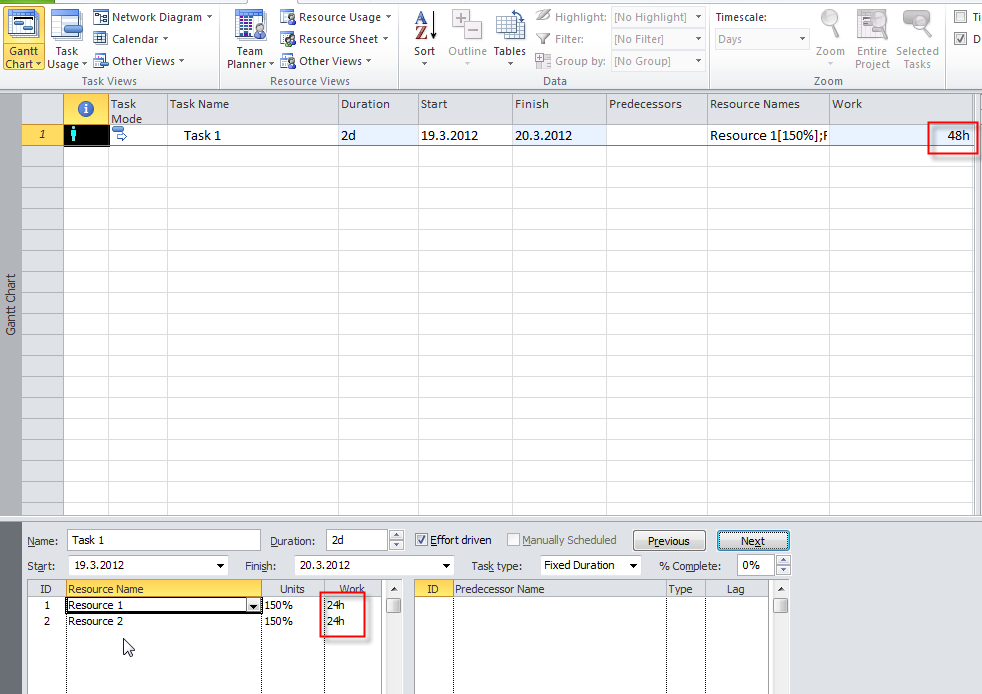Click the Gantt Chart view icon
This screenshot has width=982, height=694.
(24, 27)
